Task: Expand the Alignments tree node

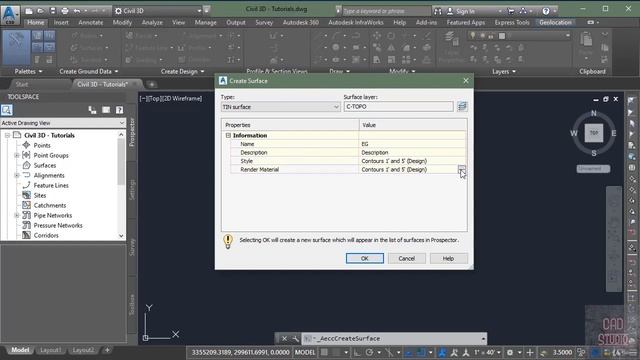Action: 17,176
